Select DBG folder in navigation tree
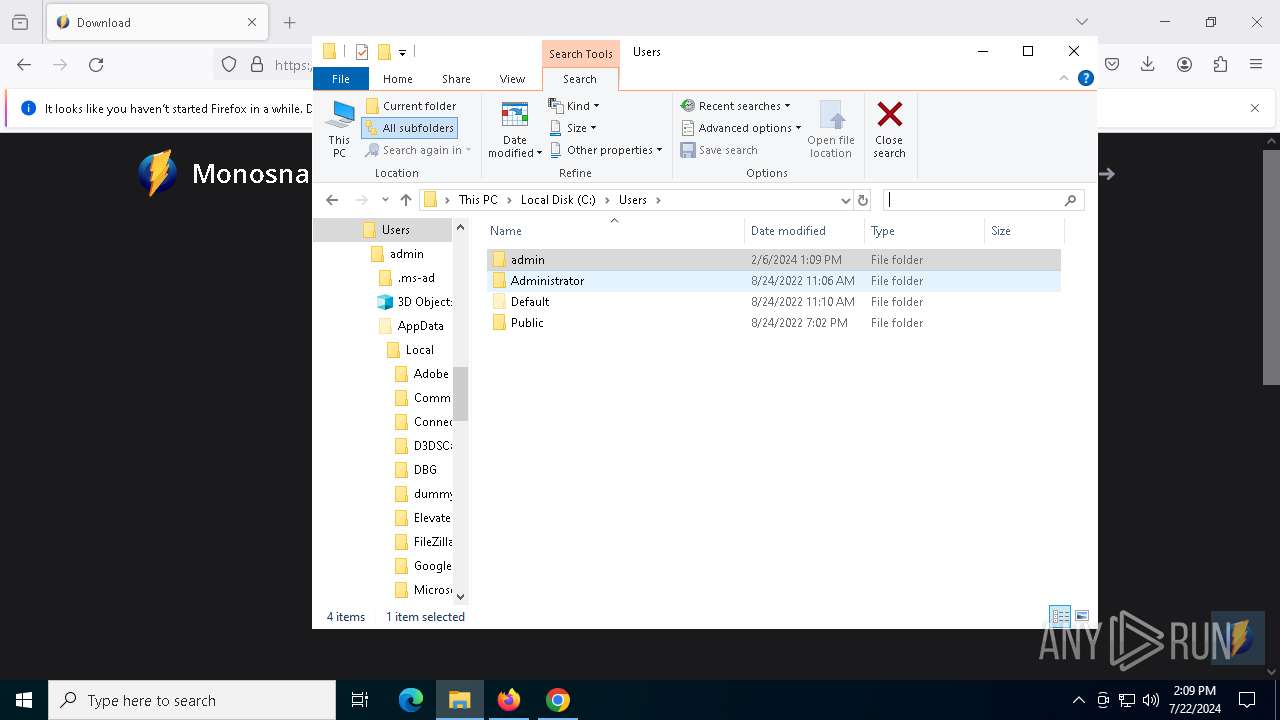 416,470
